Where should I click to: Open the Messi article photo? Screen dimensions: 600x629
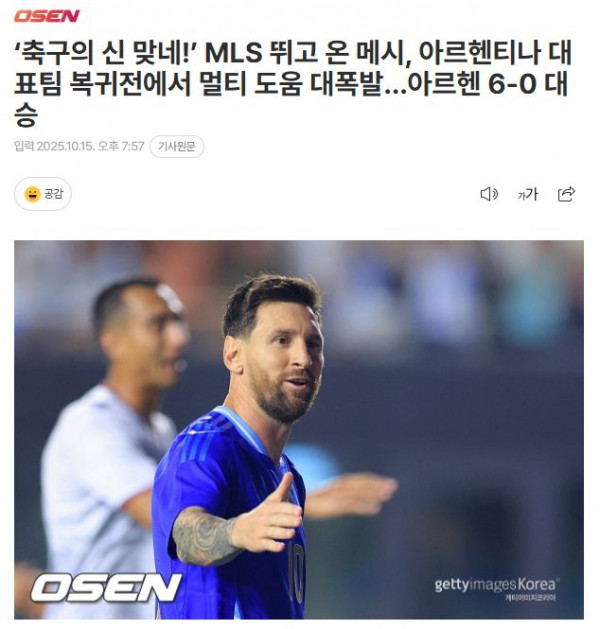click(299, 430)
